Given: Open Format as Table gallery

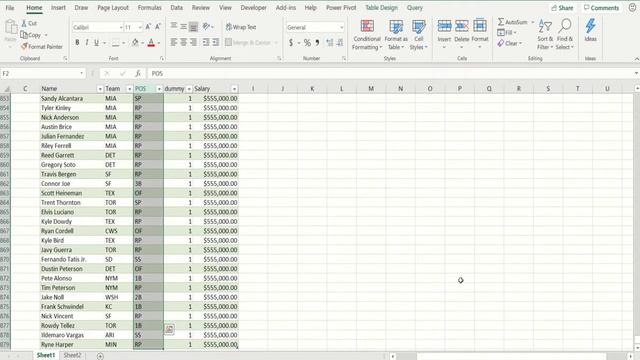Looking at the screenshot, I should point(396,35).
